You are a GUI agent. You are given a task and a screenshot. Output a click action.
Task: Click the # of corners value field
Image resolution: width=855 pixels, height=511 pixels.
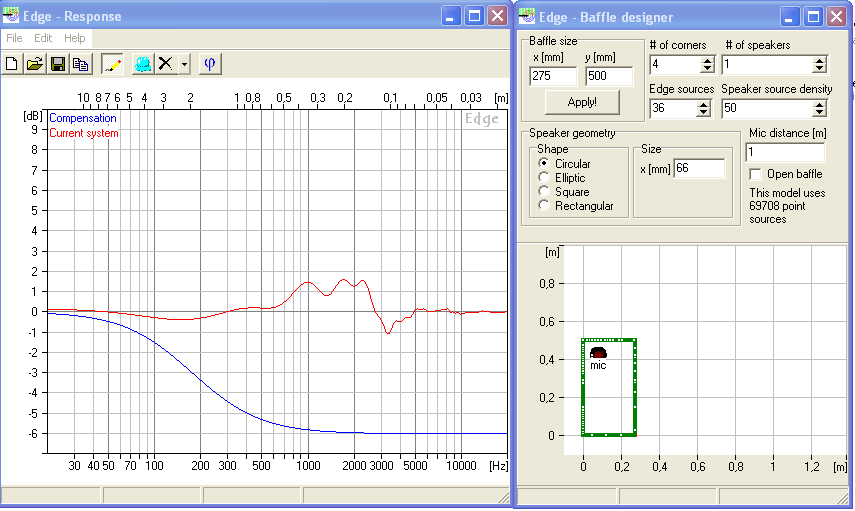pos(676,65)
